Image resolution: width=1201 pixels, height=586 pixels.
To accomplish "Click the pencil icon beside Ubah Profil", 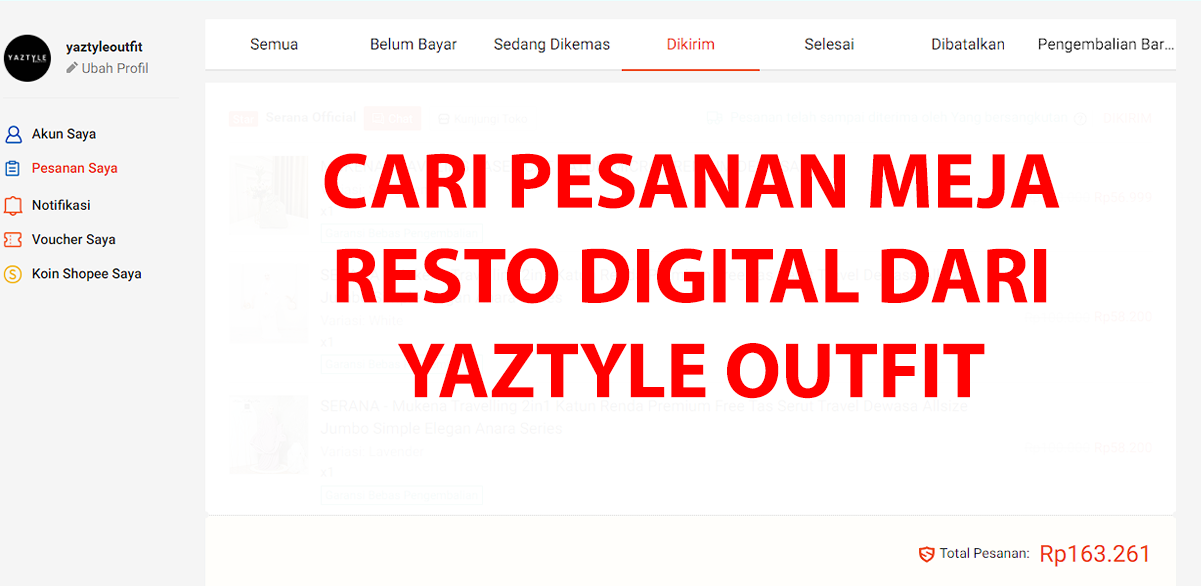I will tap(72, 68).
